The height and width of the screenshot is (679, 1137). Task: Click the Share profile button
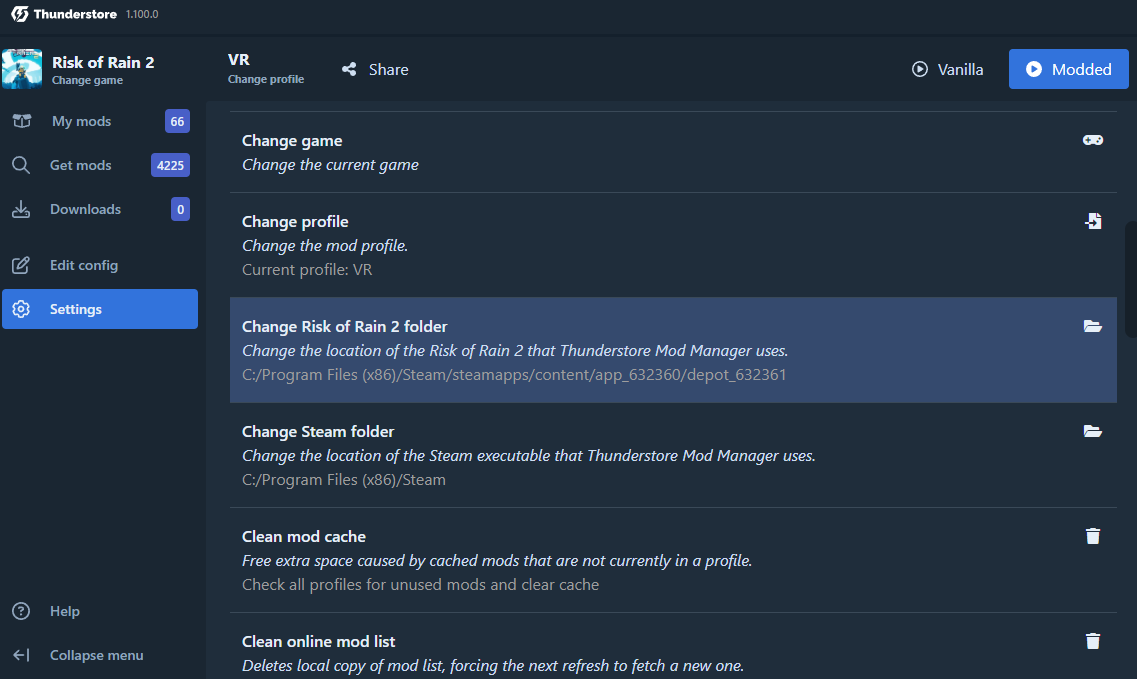pos(375,70)
